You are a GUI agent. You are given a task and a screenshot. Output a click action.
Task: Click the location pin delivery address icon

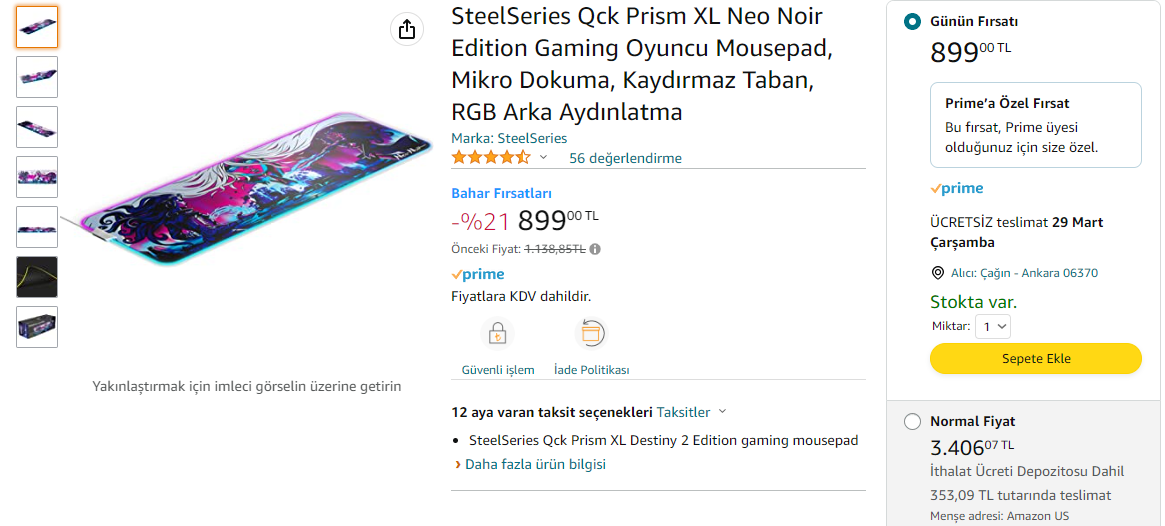click(937, 273)
